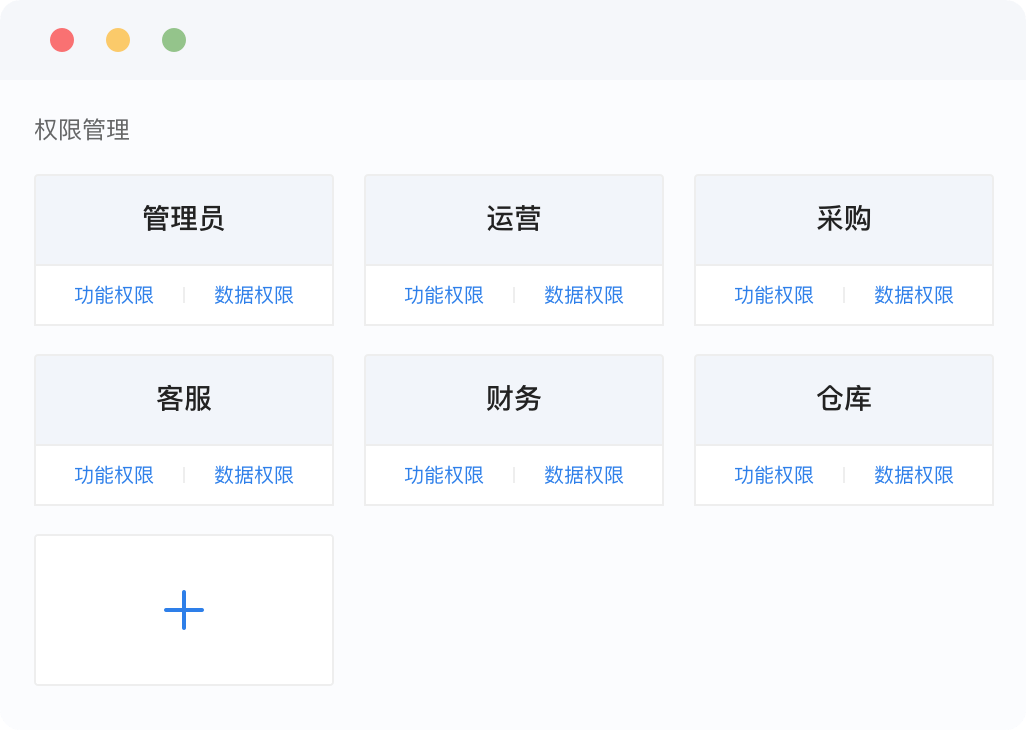The image size is (1026, 730).
Task: Open 数据权限 for the 管理员 role
Action: [x=253, y=295]
